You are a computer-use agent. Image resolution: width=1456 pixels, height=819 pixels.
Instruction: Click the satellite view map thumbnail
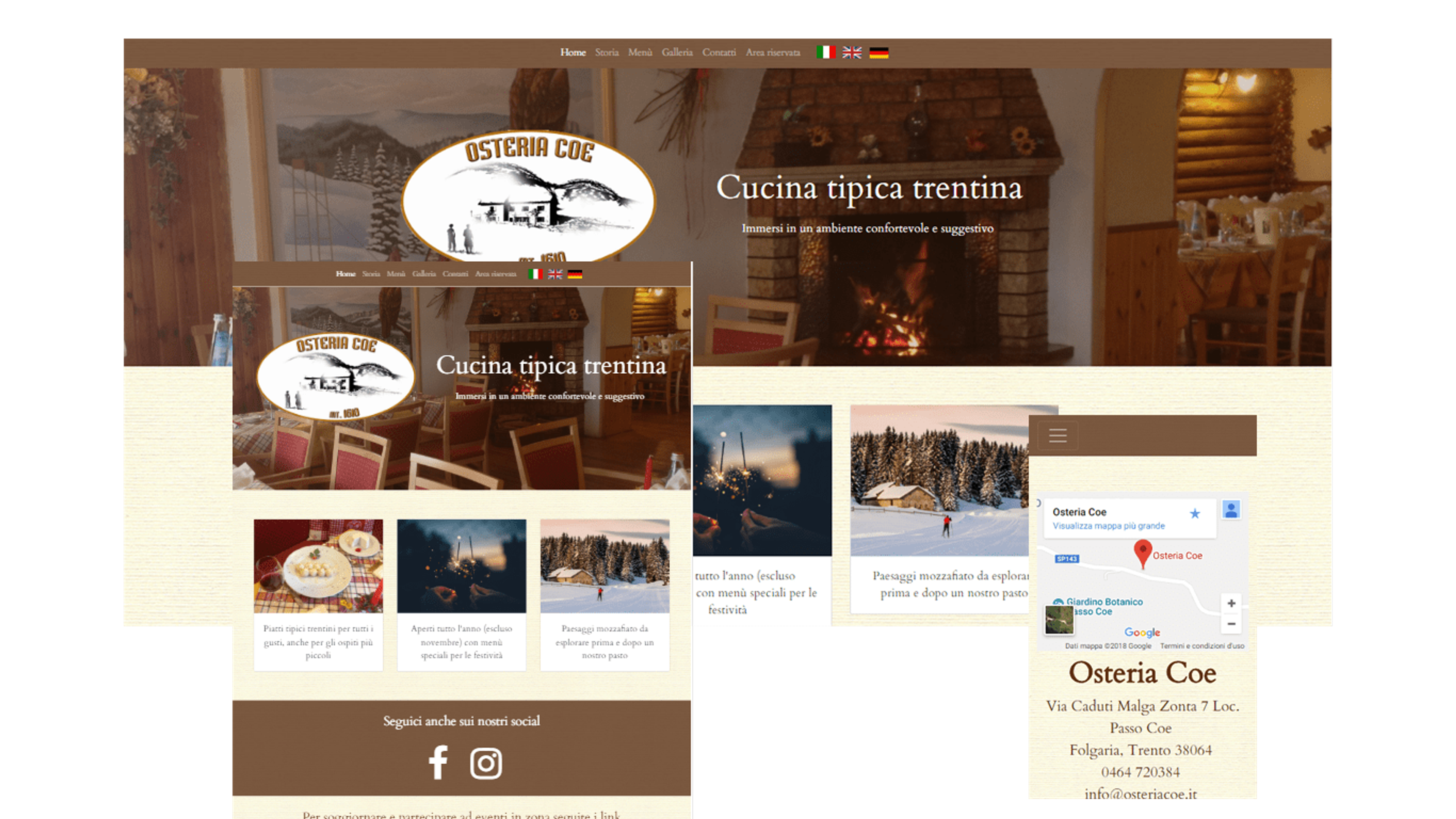pos(1059,620)
